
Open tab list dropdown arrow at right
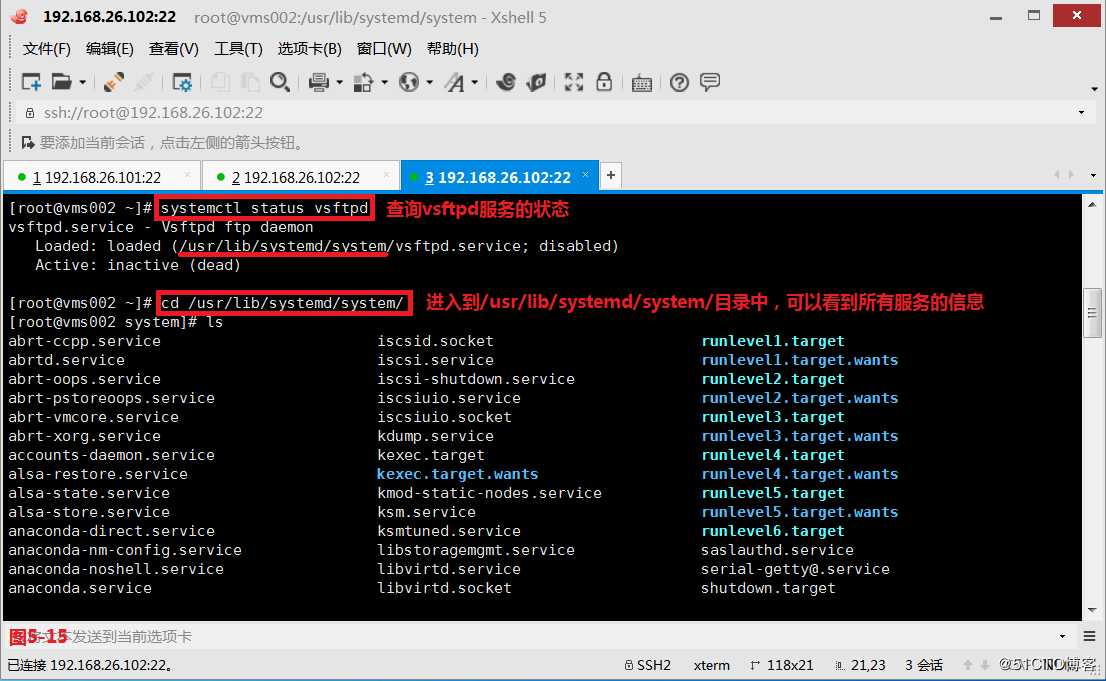1093,175
